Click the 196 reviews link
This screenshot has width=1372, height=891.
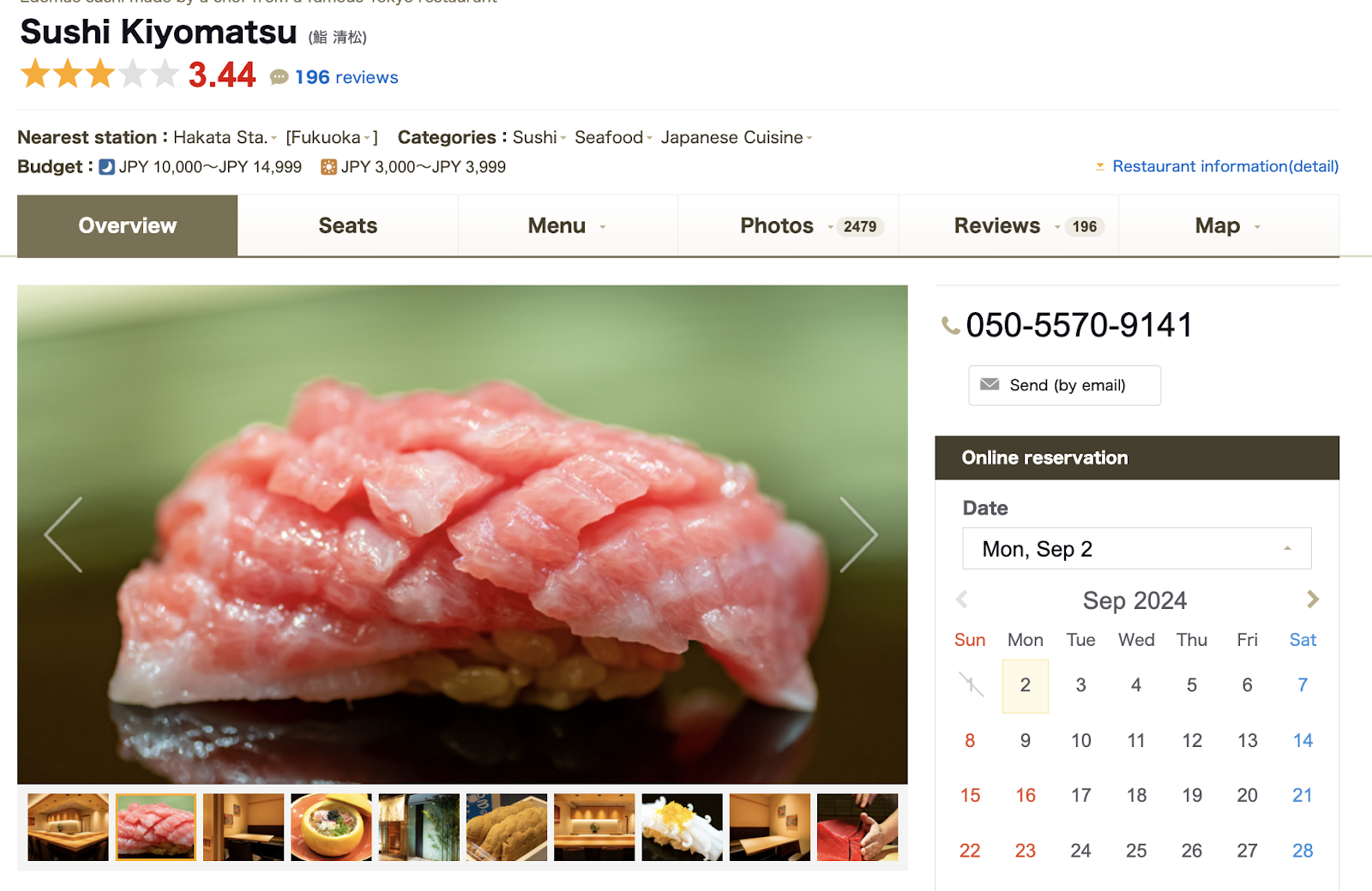[x=346, y=77]
